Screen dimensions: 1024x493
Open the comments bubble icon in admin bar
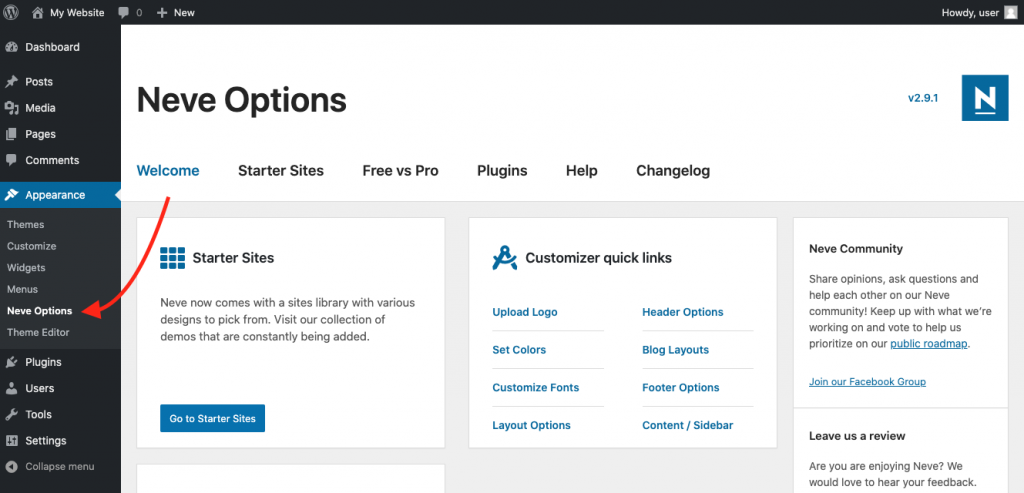pyautogui.click(x=123, y=12)
